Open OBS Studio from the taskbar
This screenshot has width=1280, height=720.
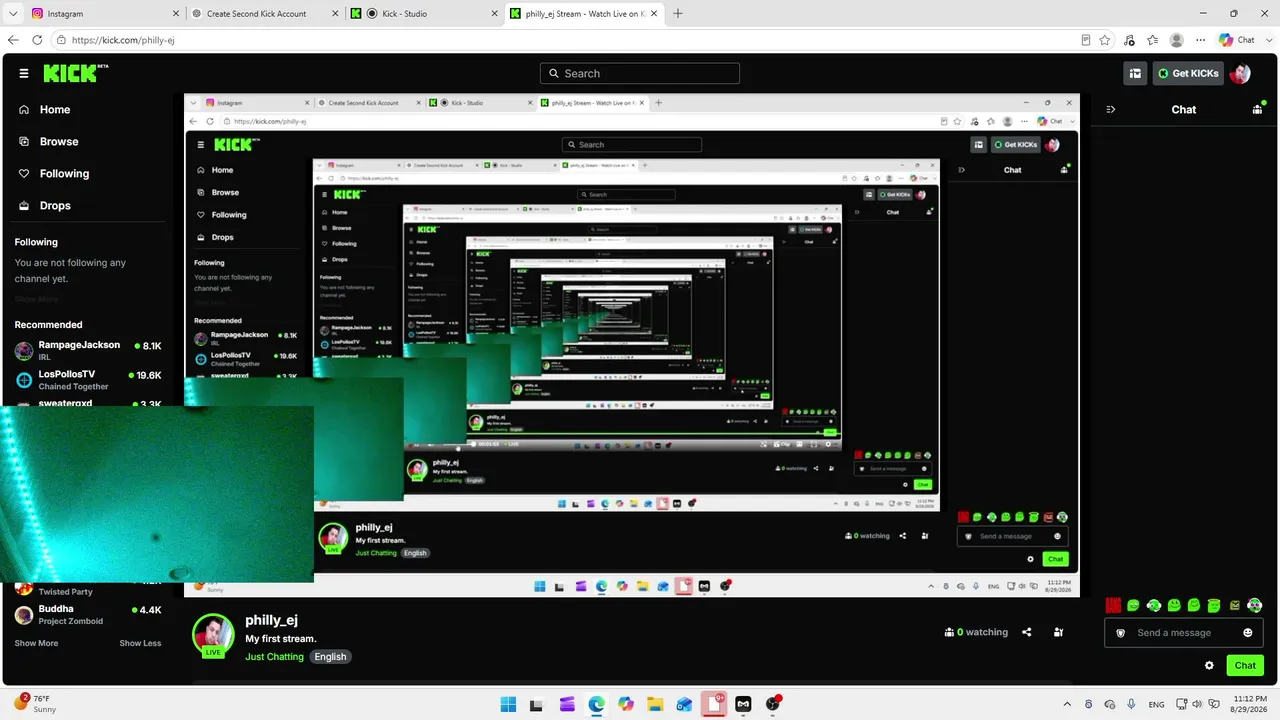click(x=772, y=703)
